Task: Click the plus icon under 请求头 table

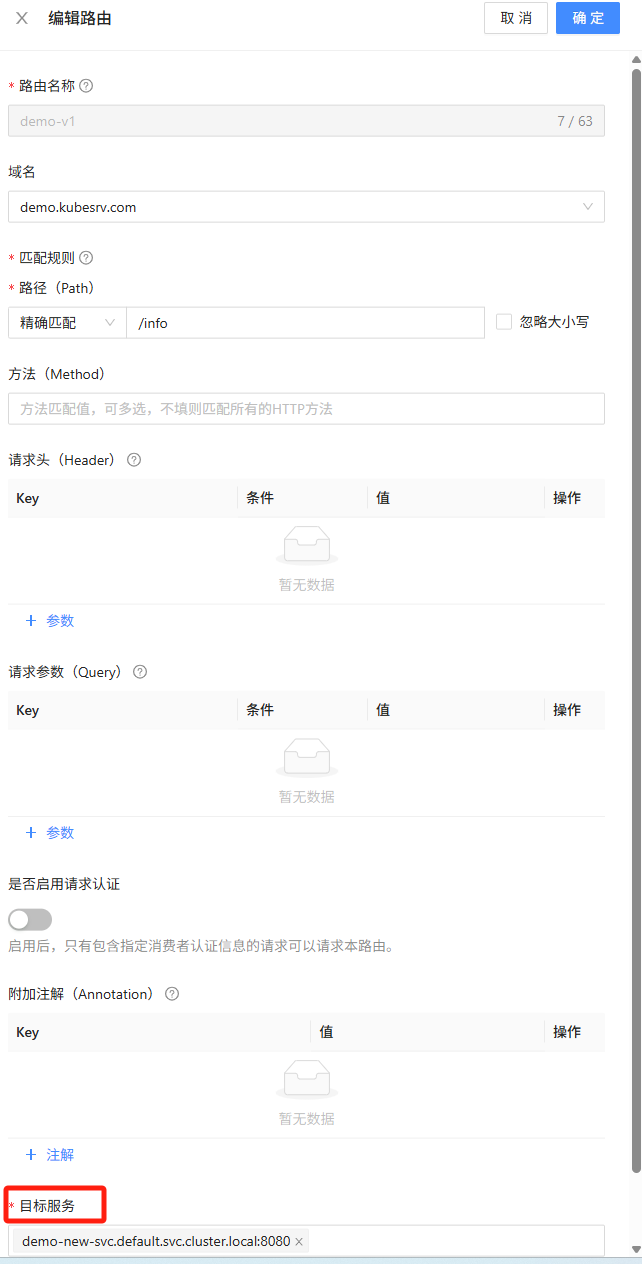Action: pos(31,621)
